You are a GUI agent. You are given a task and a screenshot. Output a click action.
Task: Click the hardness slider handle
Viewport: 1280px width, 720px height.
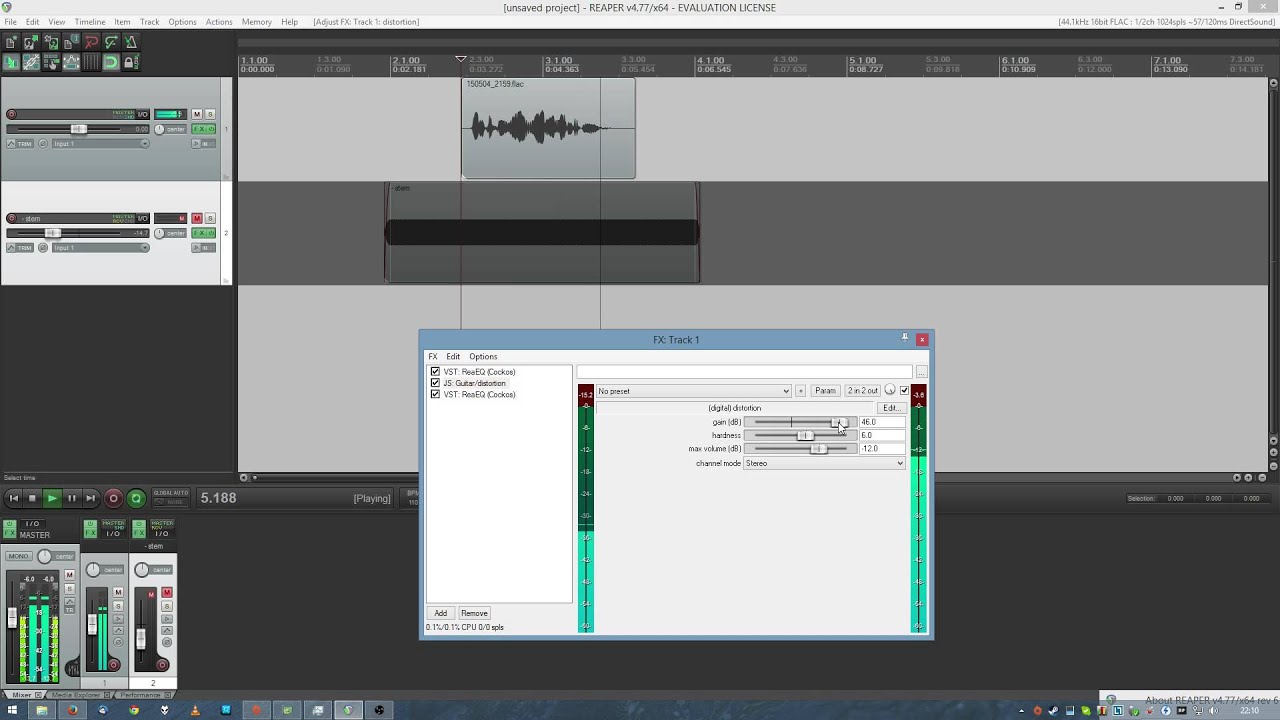[x=805, y=435]
